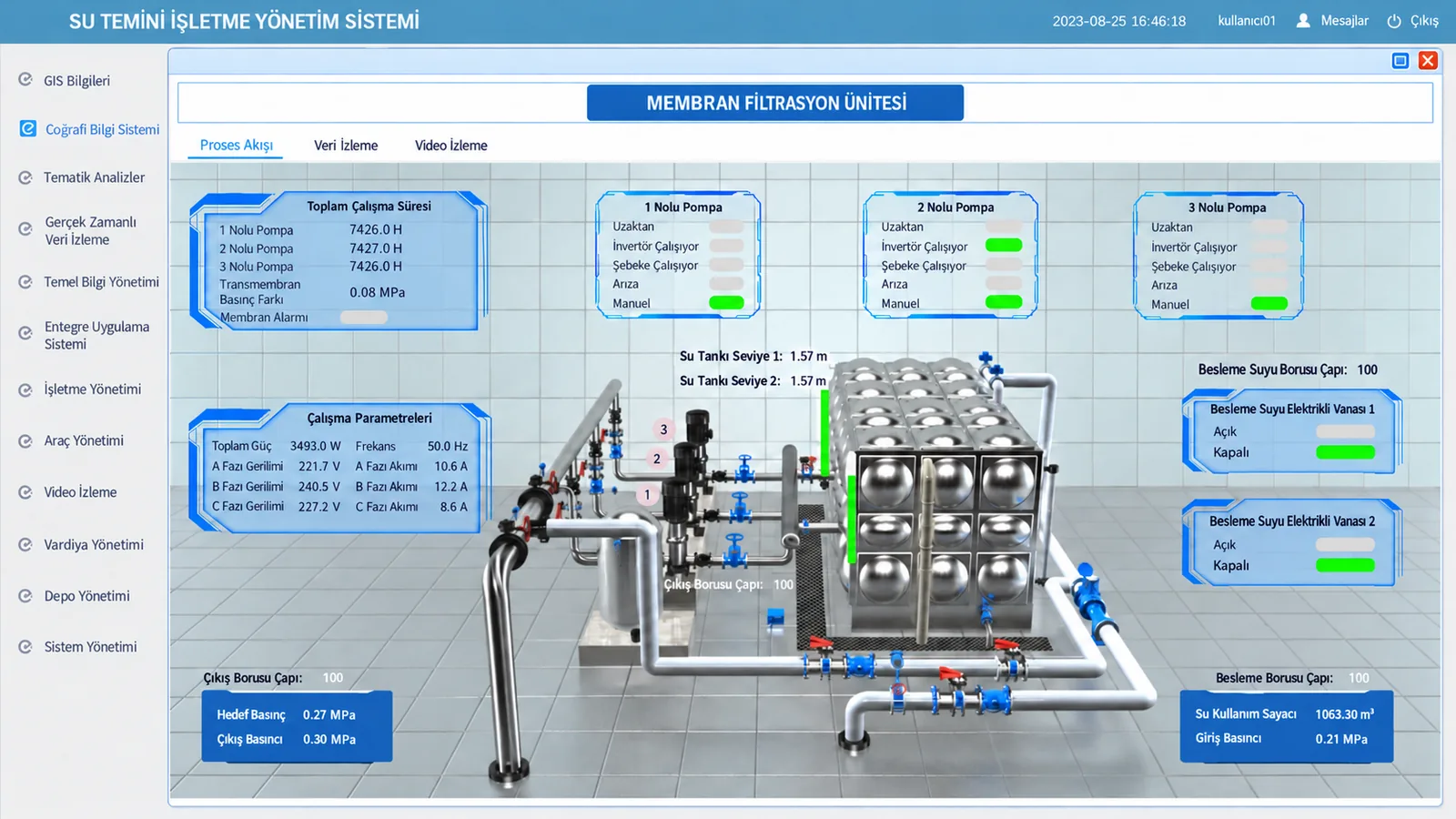1456x819 pixels.
Task: Click the Çıkış logout link
Action: pyautogui.click(x=1424, y=21)
